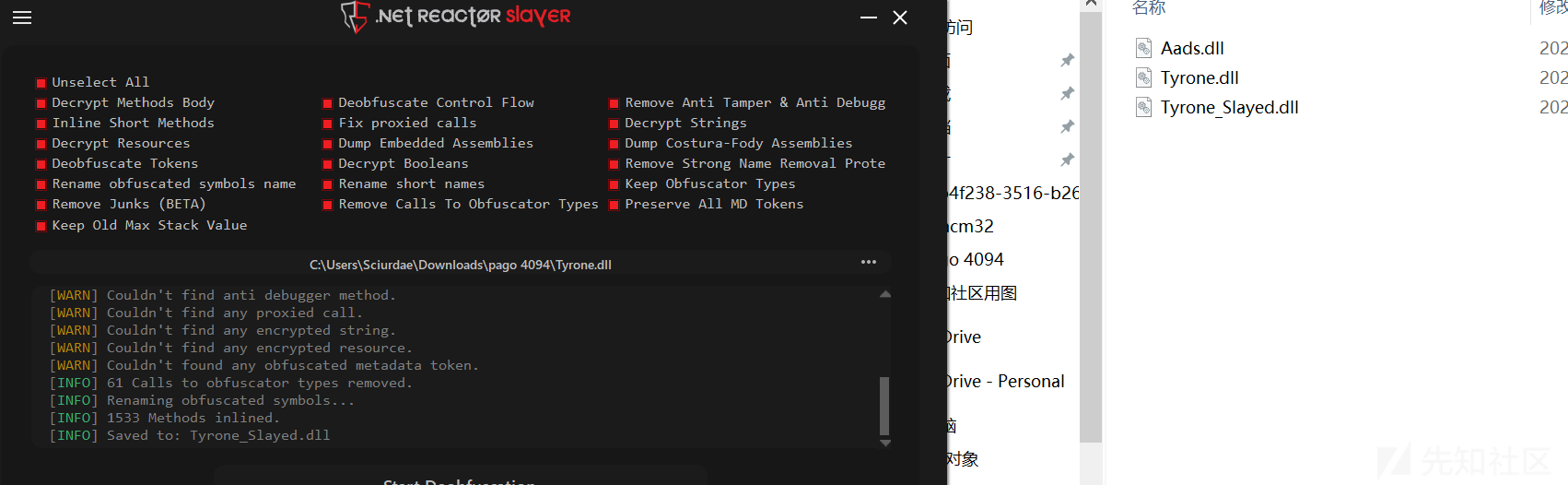Minimize the Reactor Slayer window
Screen dimensions: 1568x485
[x=869, y=18]
